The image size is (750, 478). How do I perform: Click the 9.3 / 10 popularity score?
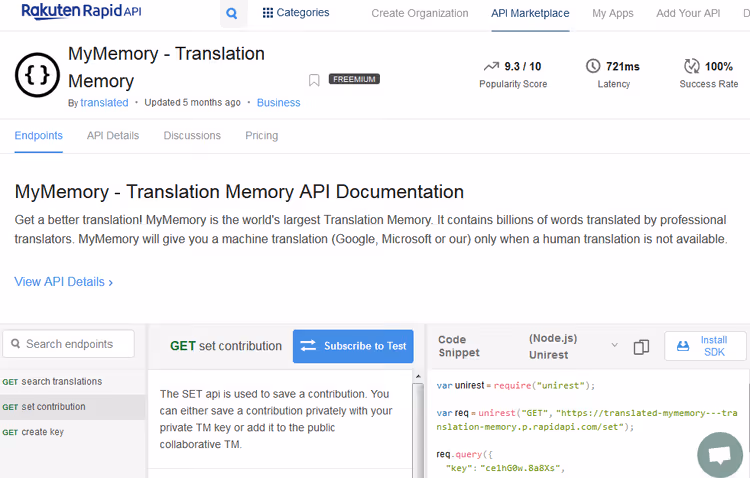(522, 67)
